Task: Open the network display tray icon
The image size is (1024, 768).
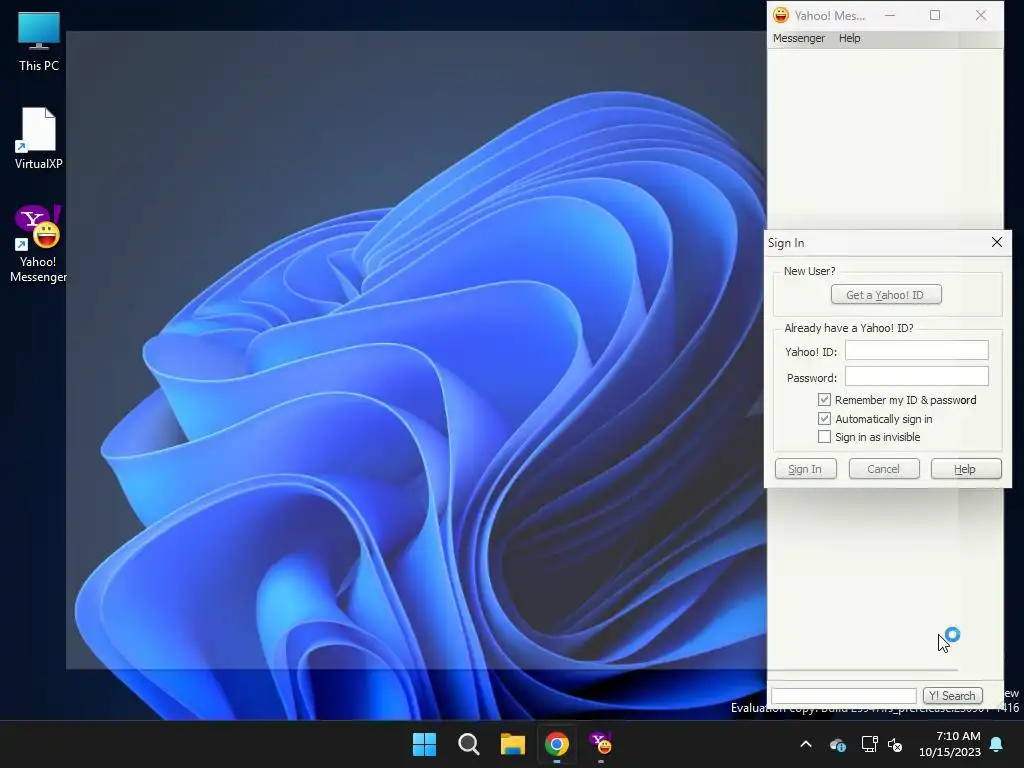Action: coord(869,744)
